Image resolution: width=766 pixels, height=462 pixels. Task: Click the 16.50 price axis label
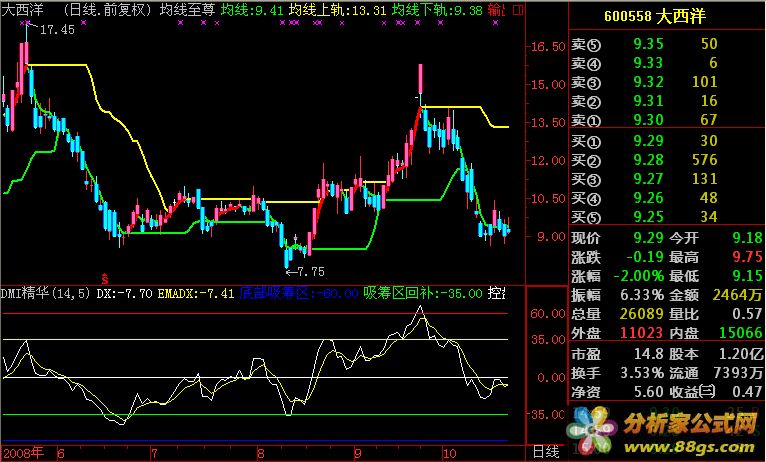548,47
